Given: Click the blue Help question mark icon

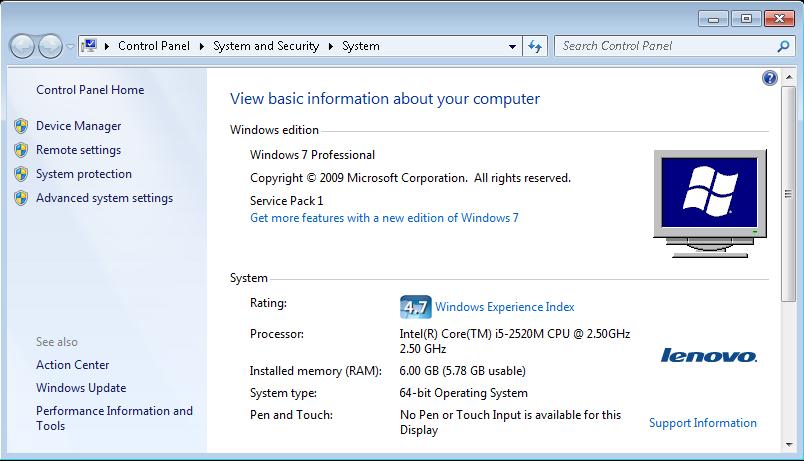Looking at the screenshot, I should (x=769, y=78).
